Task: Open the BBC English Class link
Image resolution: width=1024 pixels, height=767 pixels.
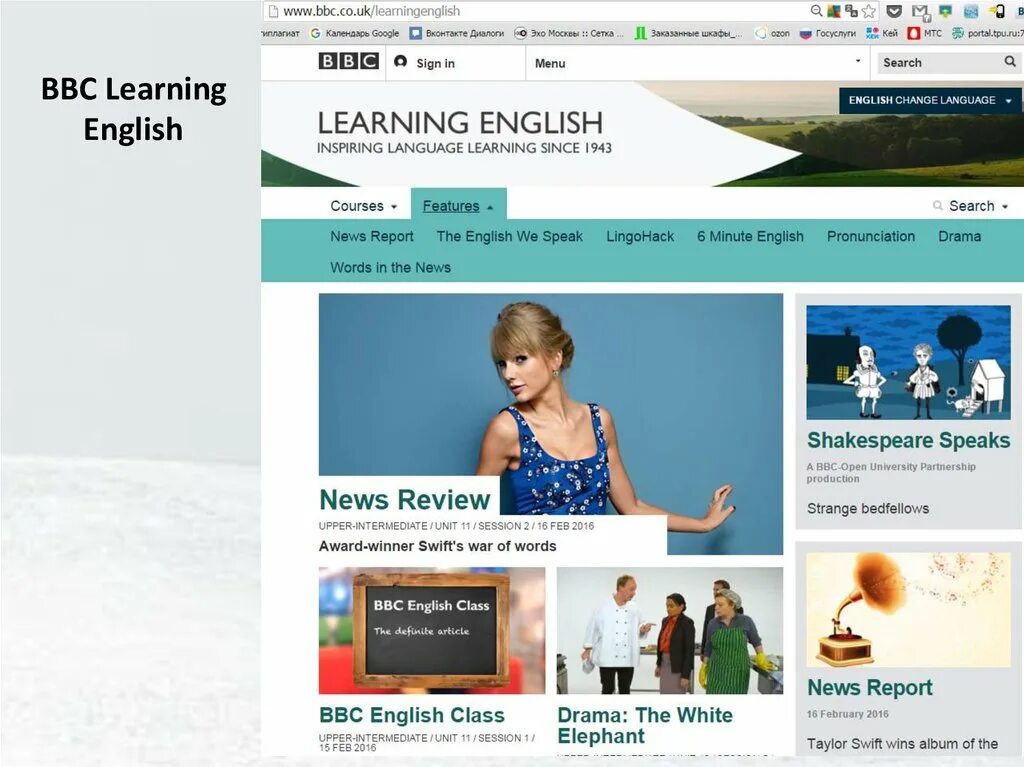Action: coord(411,715)
